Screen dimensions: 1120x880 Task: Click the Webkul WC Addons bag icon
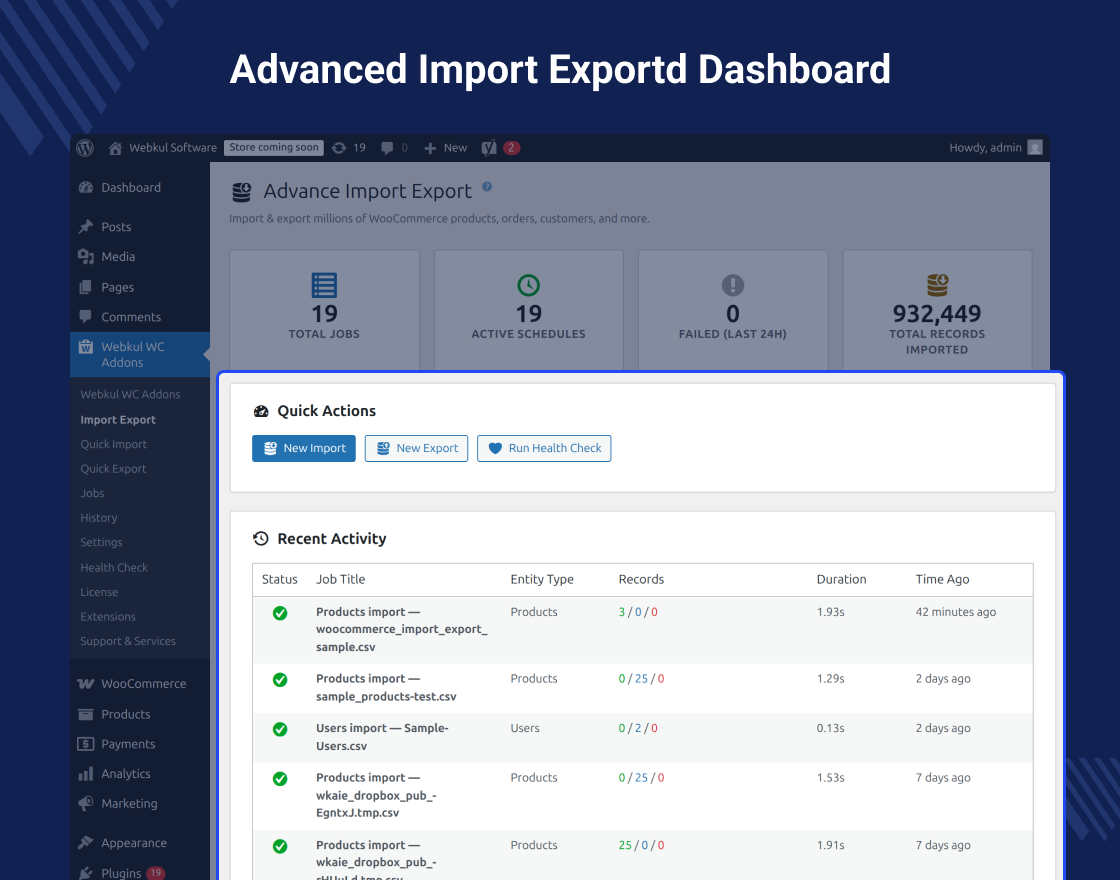86,347
